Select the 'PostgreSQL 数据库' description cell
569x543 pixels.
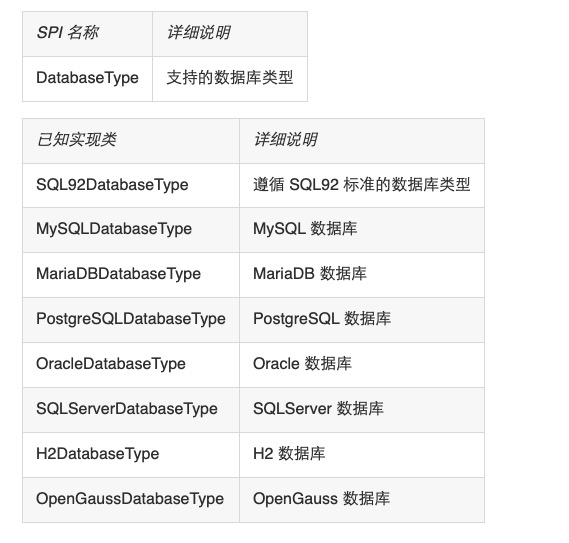pos(362,320)
